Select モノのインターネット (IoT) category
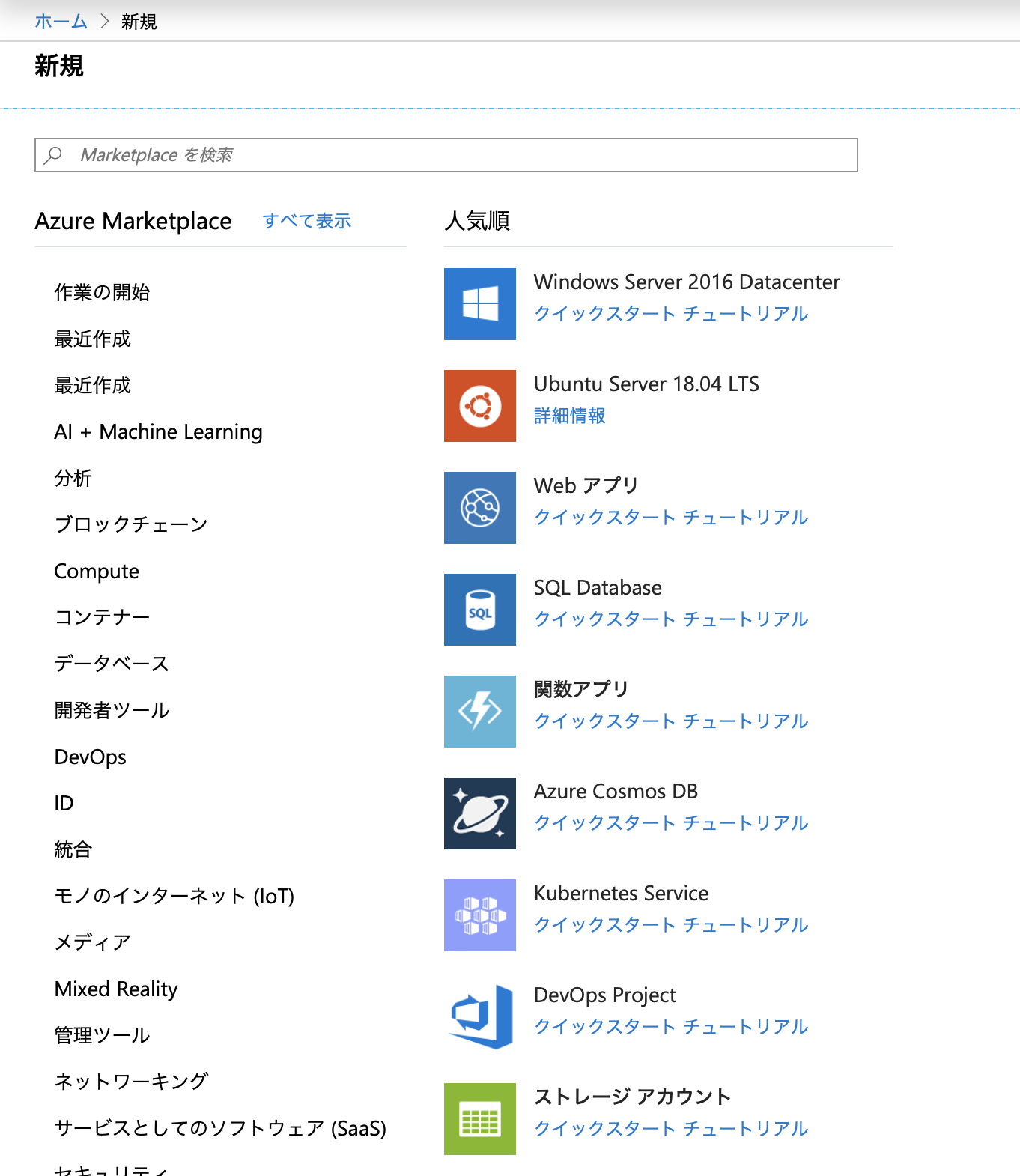 (x=174, y=897)
